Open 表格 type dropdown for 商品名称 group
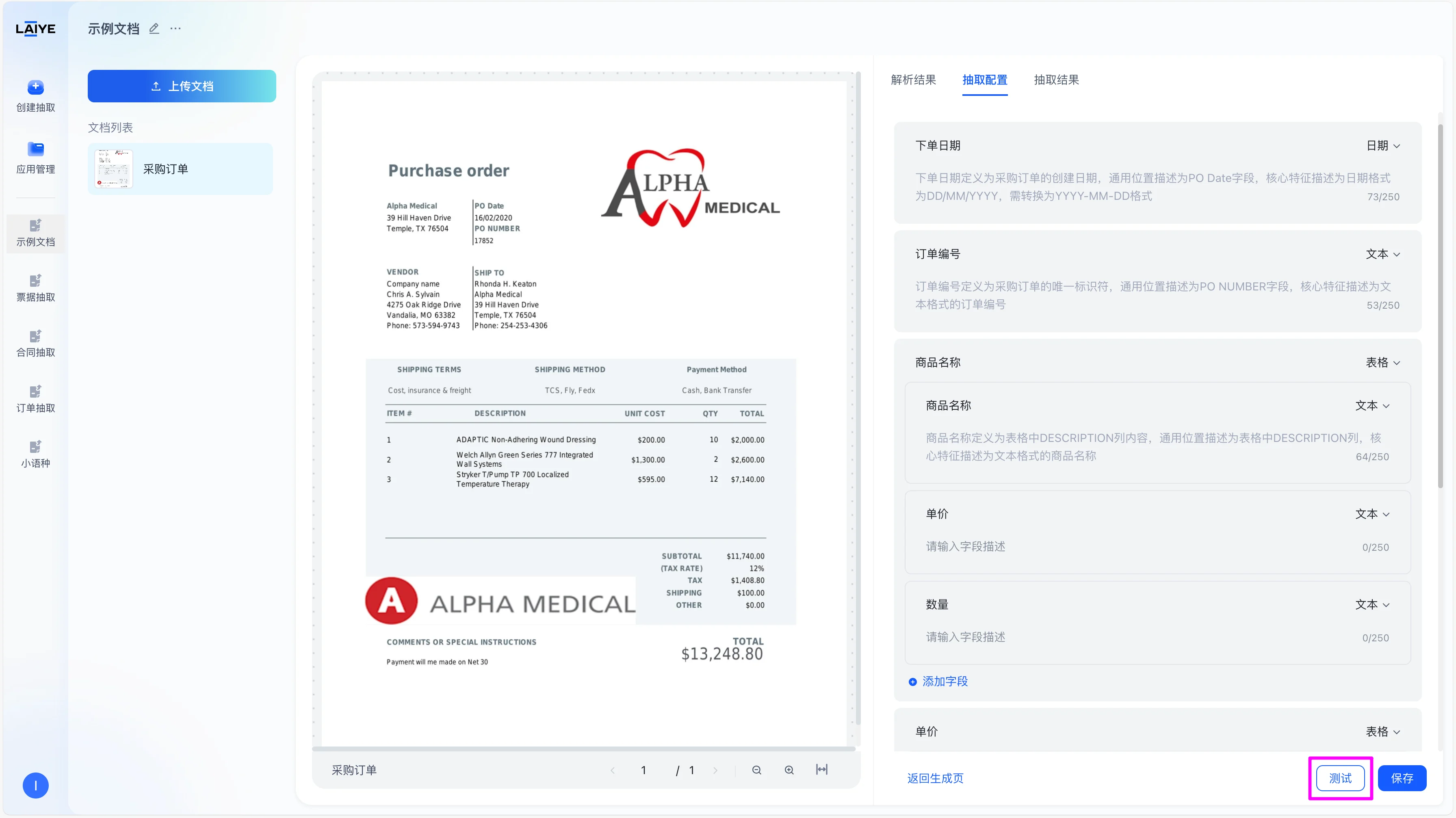The width and height of the screenshot is (1456, 818). tap(1383, 363)
